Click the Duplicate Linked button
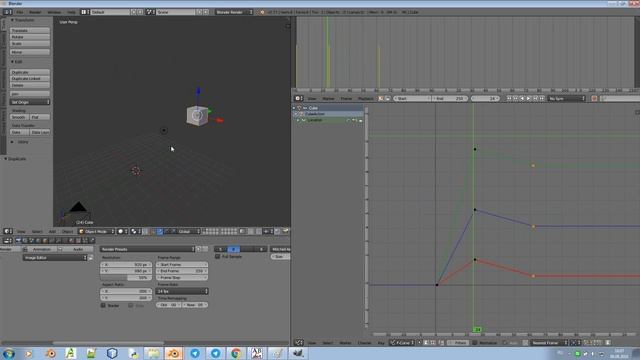Image resolution: width=640 pixels, height=360 pixels. 30,79
